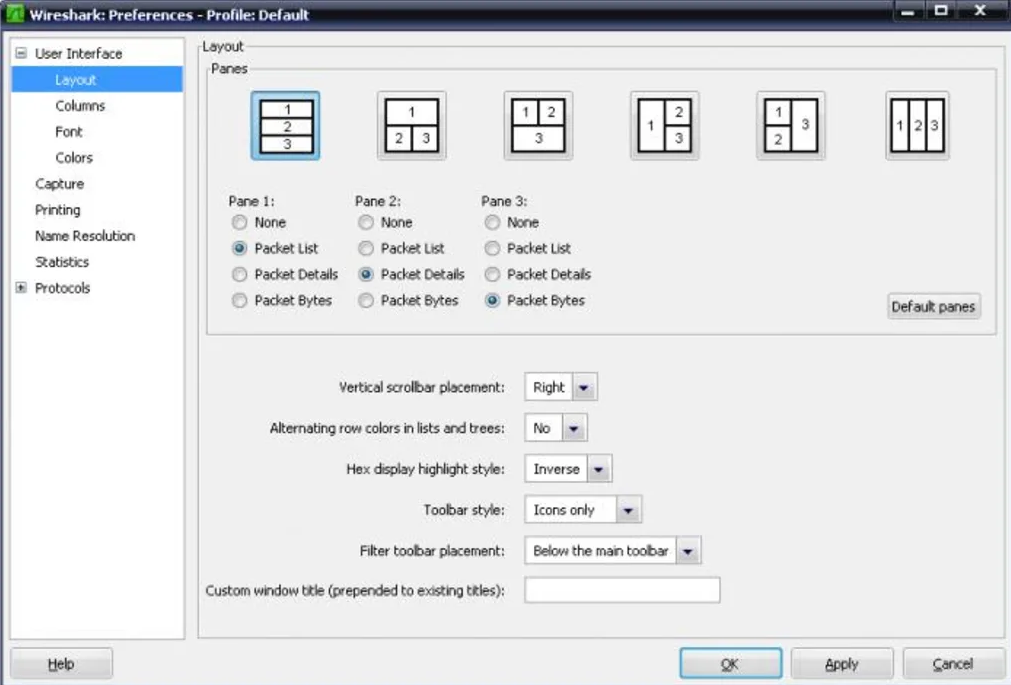Screen dimensions: 1011x685
Task: Select the three stacked rows pane layout
Action: click(286, 126)
